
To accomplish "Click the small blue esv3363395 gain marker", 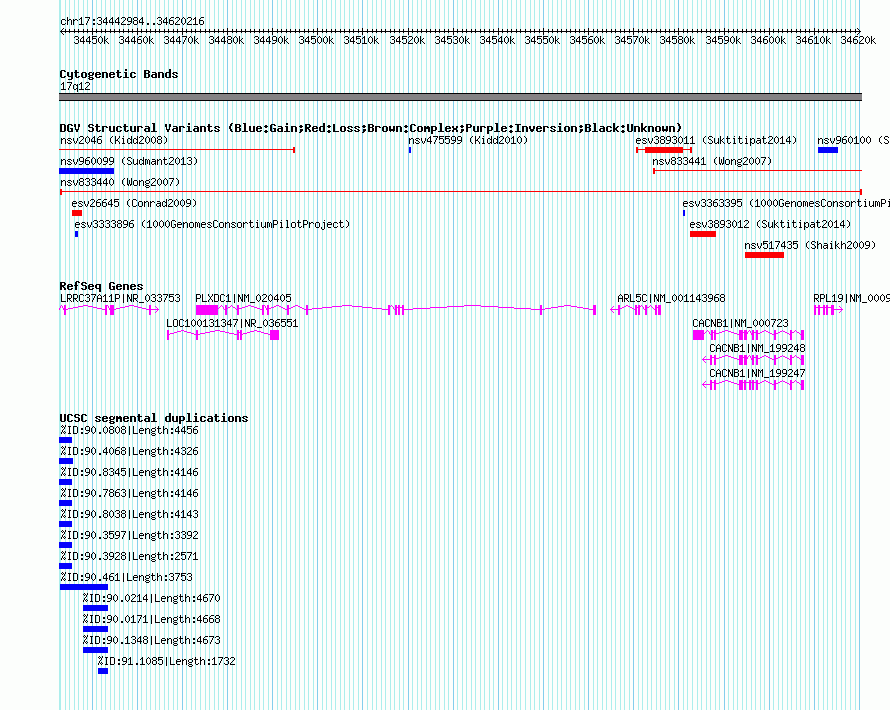I will pyautogui.click(x=683, y=213).
